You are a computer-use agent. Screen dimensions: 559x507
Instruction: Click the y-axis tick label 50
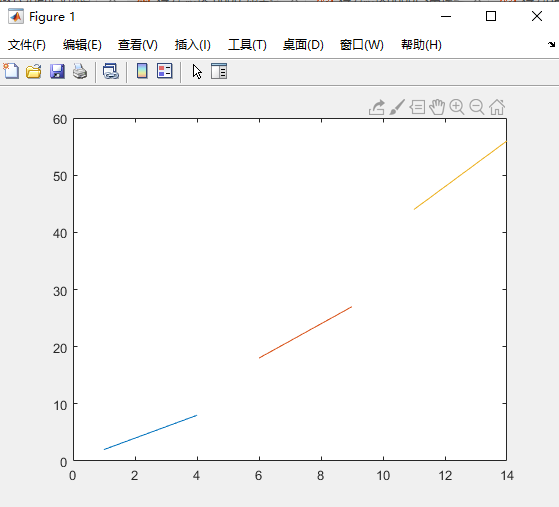coord(60,176)
